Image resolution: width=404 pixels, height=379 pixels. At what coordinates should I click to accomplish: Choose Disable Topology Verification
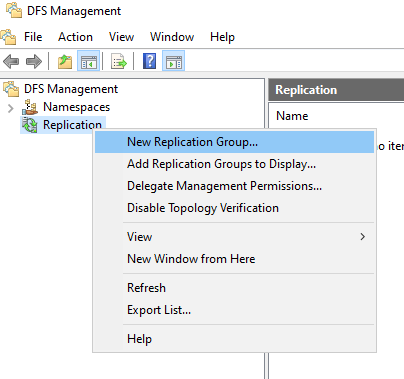coord(234,208)
